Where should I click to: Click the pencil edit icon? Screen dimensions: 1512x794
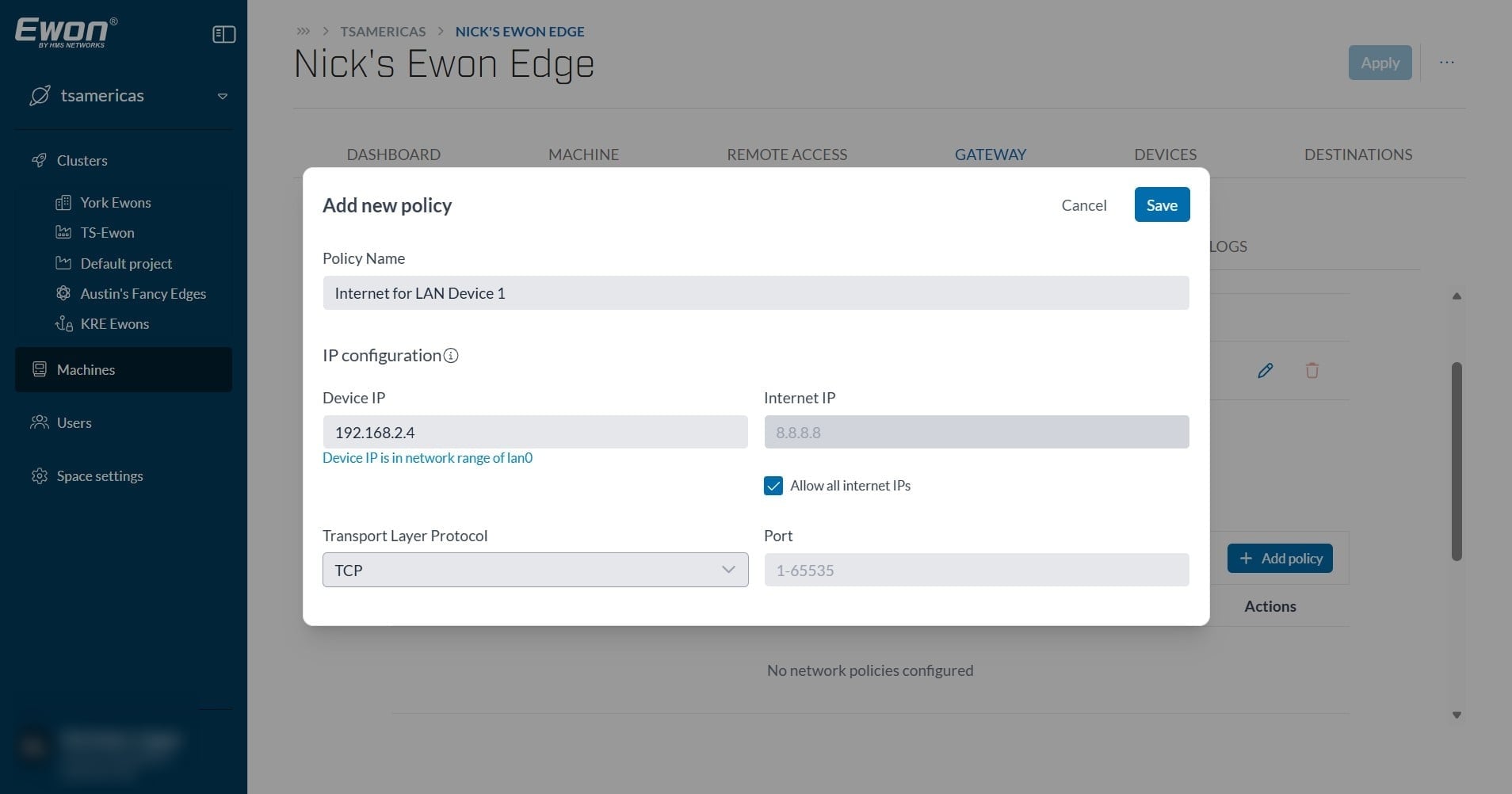1266,370
